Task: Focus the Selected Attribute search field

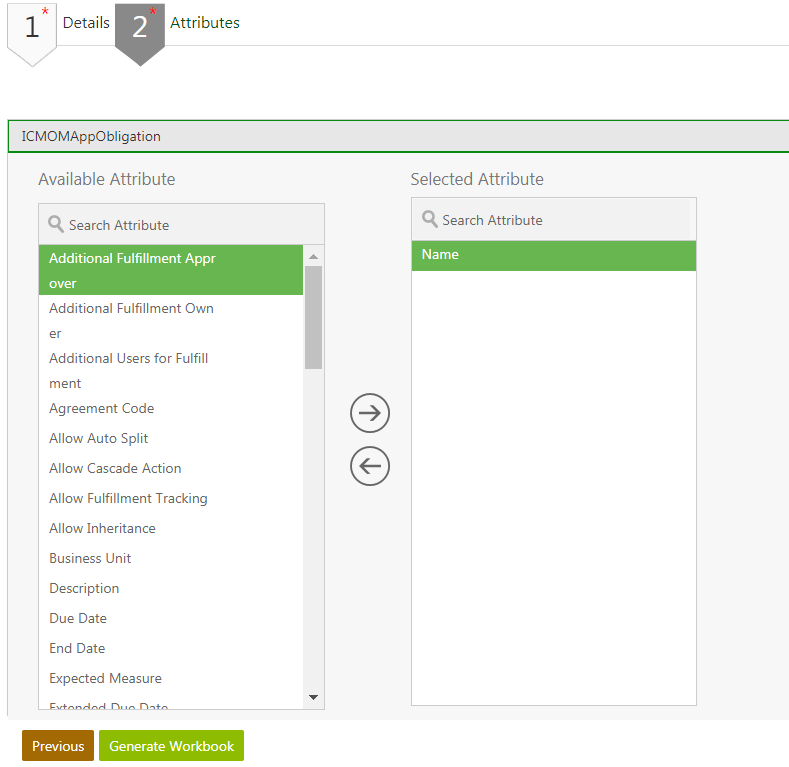Action: coord(560,220)
